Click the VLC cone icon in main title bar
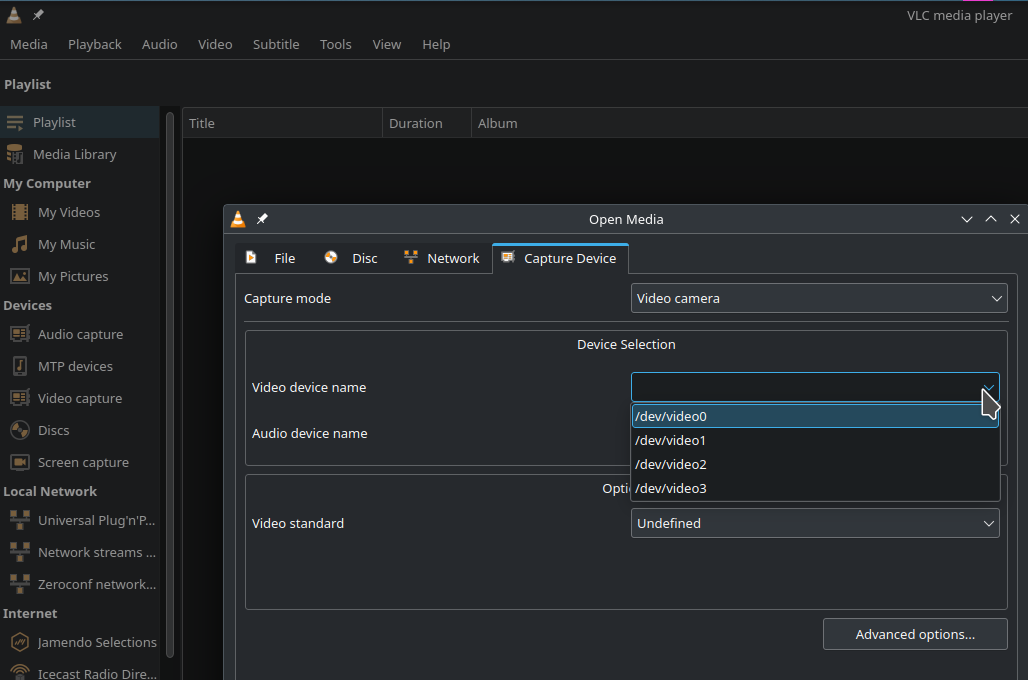The image size is (1028, 680). tap(14, 14)
